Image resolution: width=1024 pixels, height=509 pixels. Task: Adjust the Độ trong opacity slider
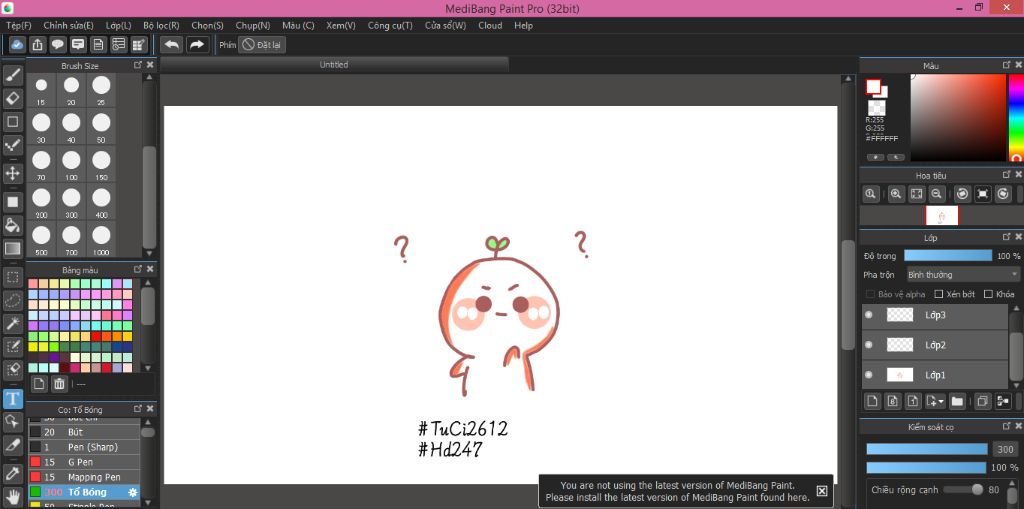click(948, 255)
